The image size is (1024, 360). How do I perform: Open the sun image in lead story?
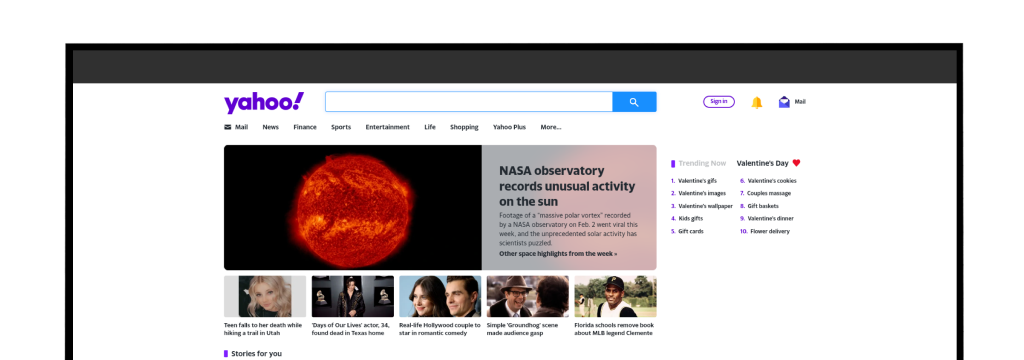pyautogui.click(x=353, y=207)
